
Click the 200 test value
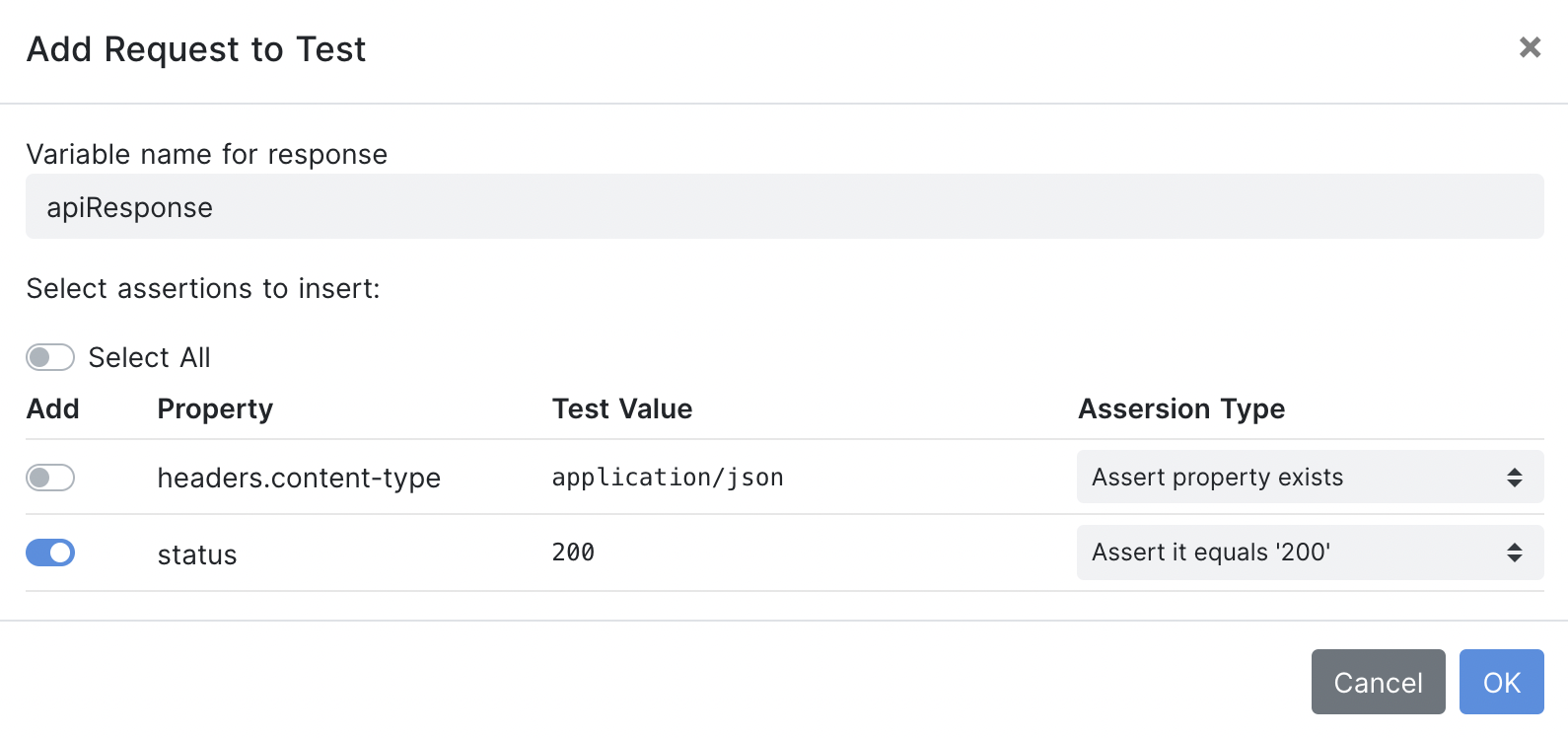(573, 553)
